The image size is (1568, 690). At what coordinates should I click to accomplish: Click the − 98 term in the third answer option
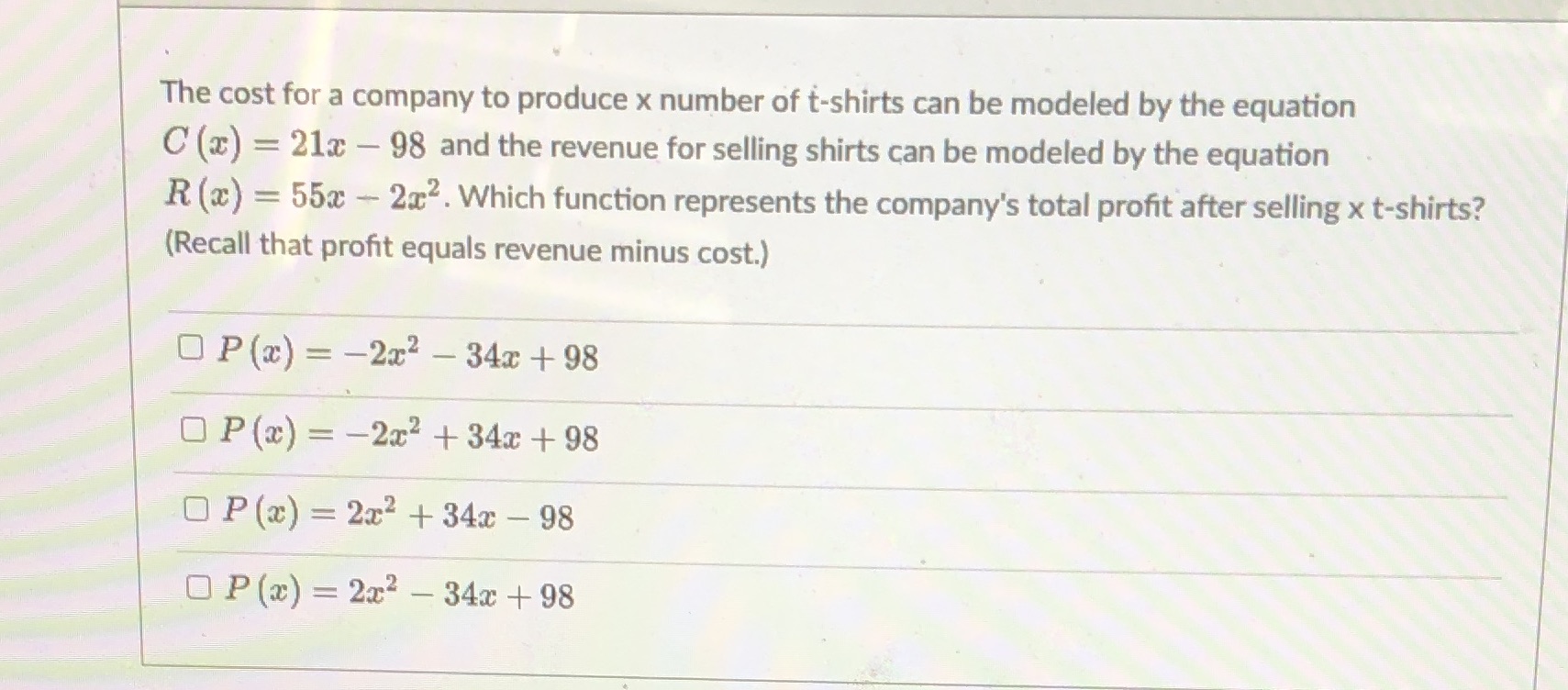543,517
